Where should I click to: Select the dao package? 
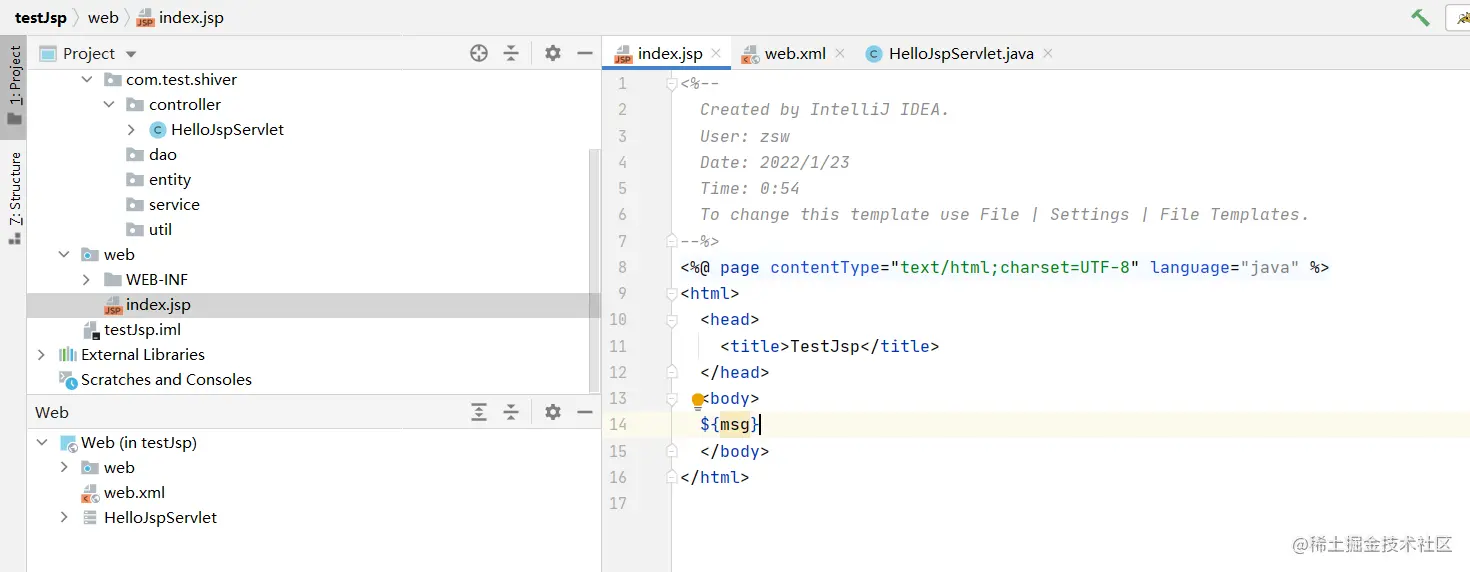[162, 154]
